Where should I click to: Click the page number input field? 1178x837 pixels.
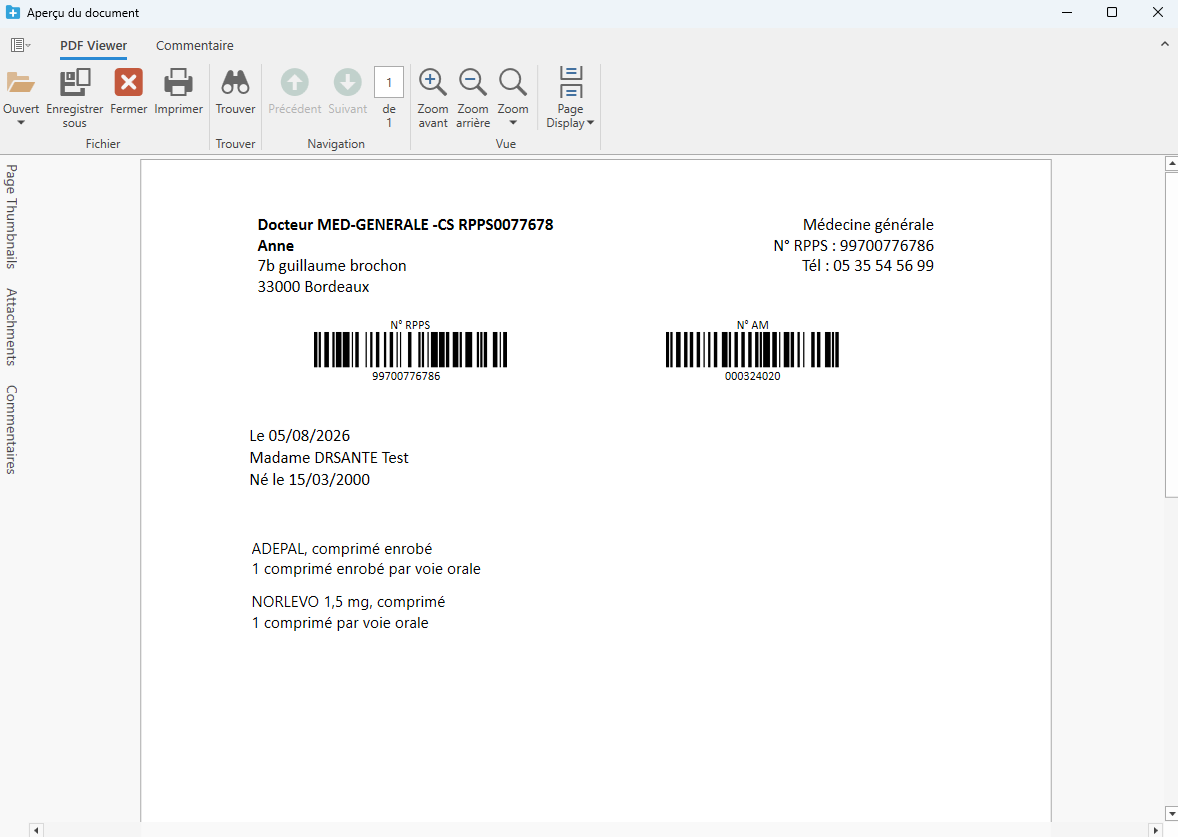388,83
